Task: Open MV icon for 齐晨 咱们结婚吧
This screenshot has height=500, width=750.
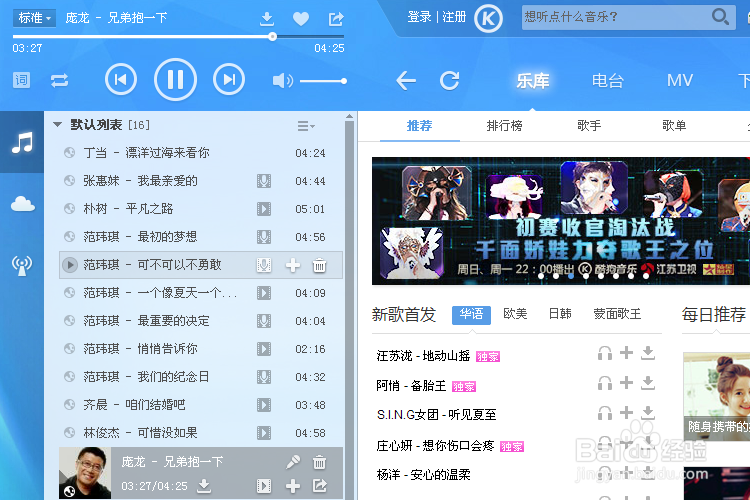Action: pos(264,405)
